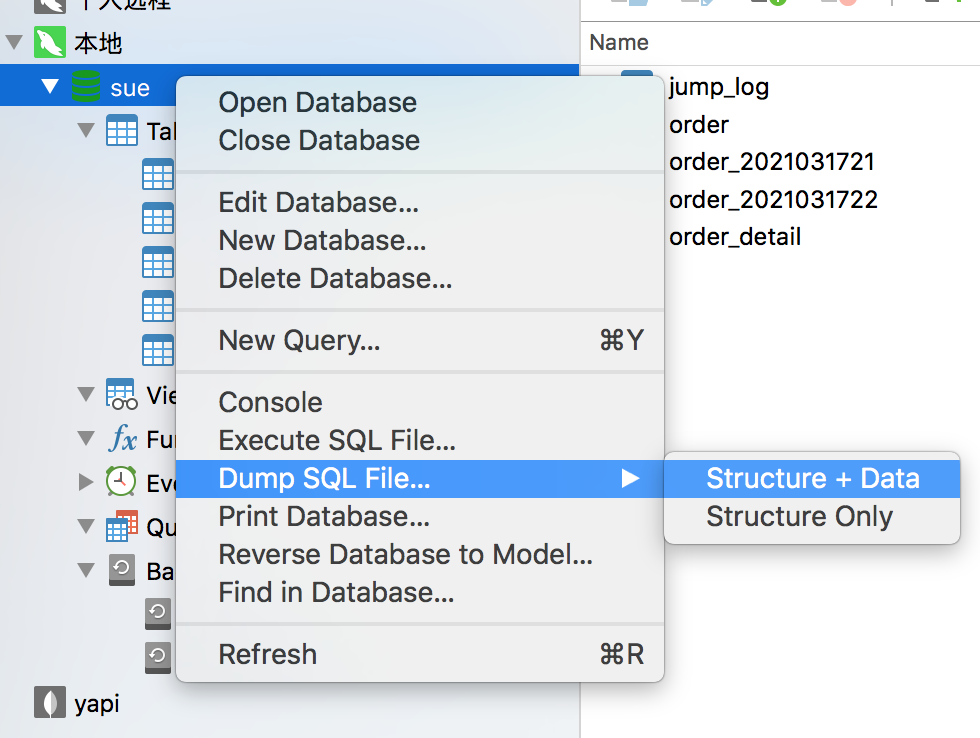This screenshot has width=980, height=738.
Task: Click the sue database cylinder icon
Action: click(88, 87)
